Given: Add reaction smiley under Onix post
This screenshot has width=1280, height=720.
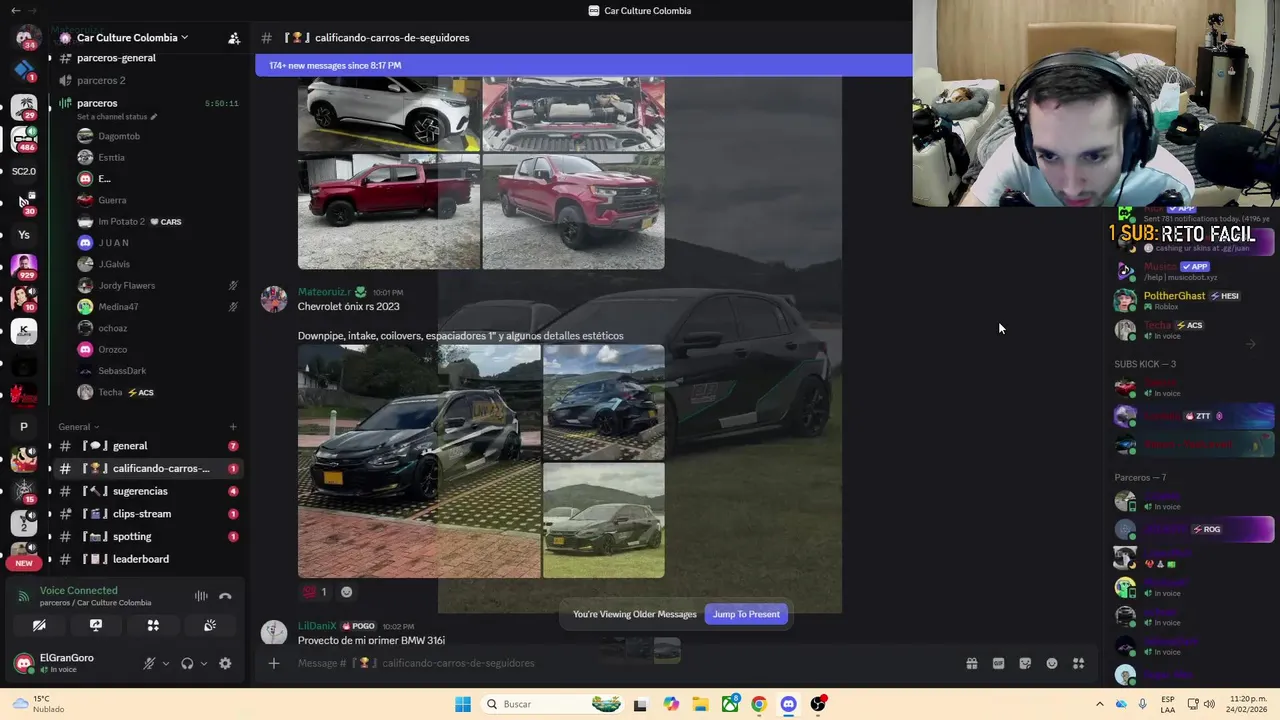Looking at the screenshot, I should [347, 592].
